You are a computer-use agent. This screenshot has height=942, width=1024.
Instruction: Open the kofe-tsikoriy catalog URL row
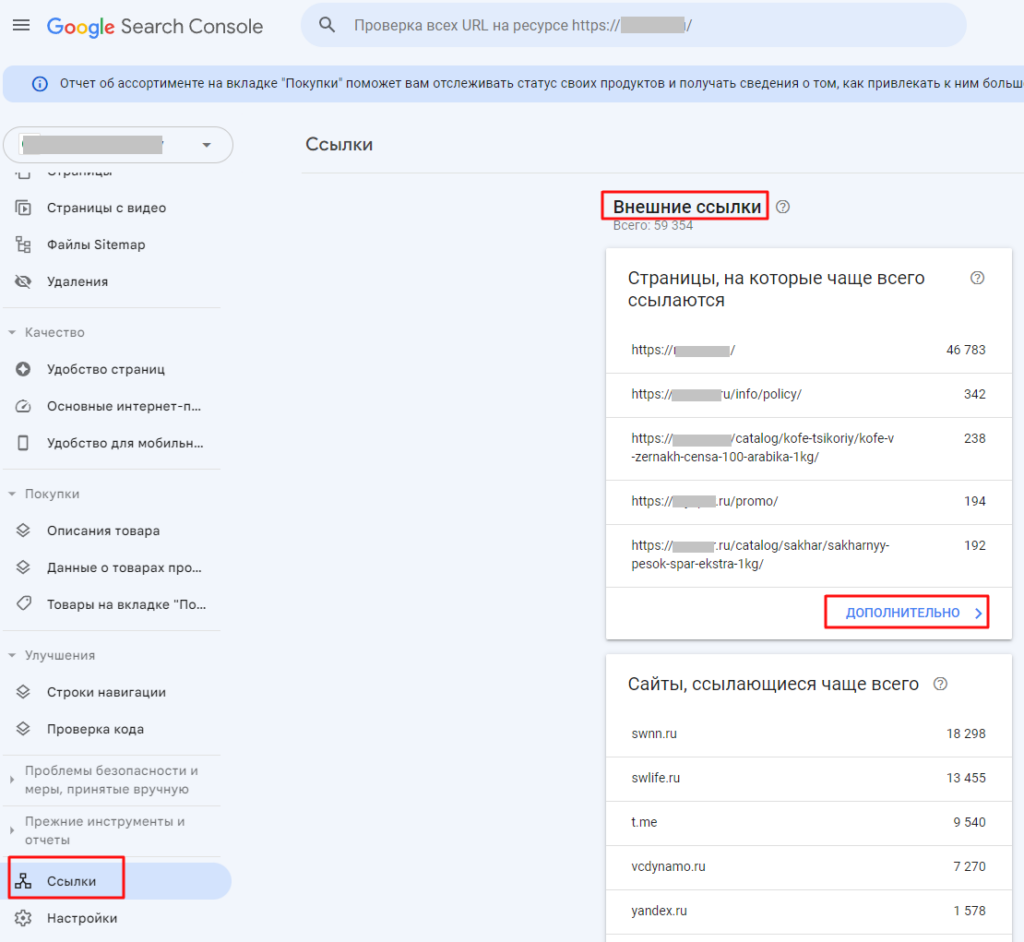[x=808, y=448]
